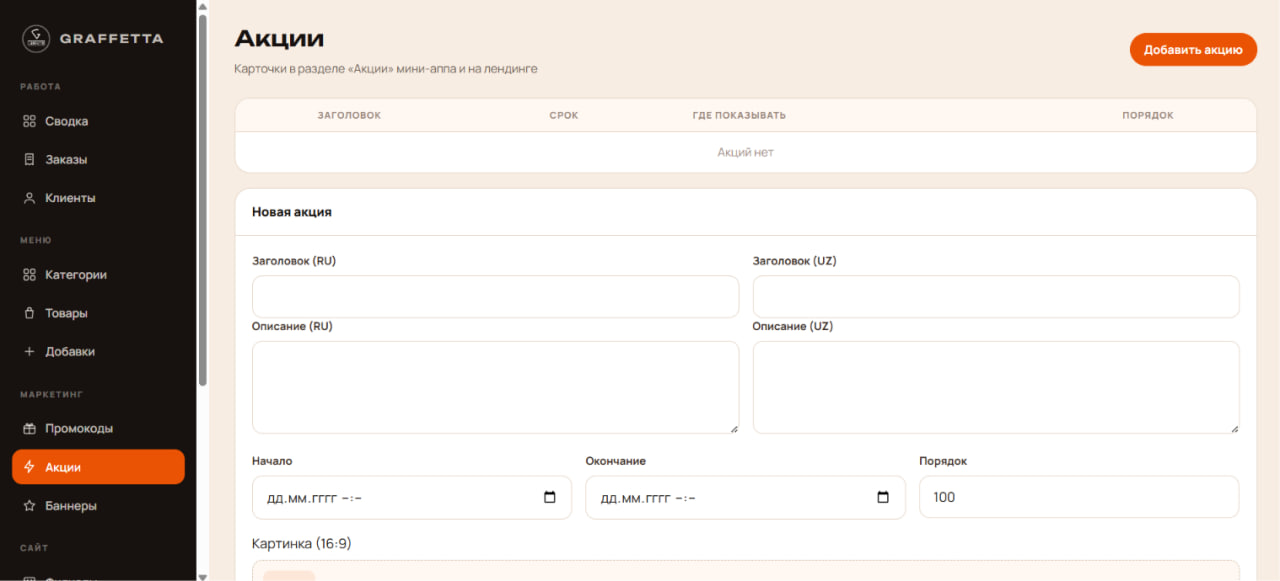The width and height of the screenshot is (1280, 581).
Task: Click the Graffetta logo icon
Action: [36, 38]
